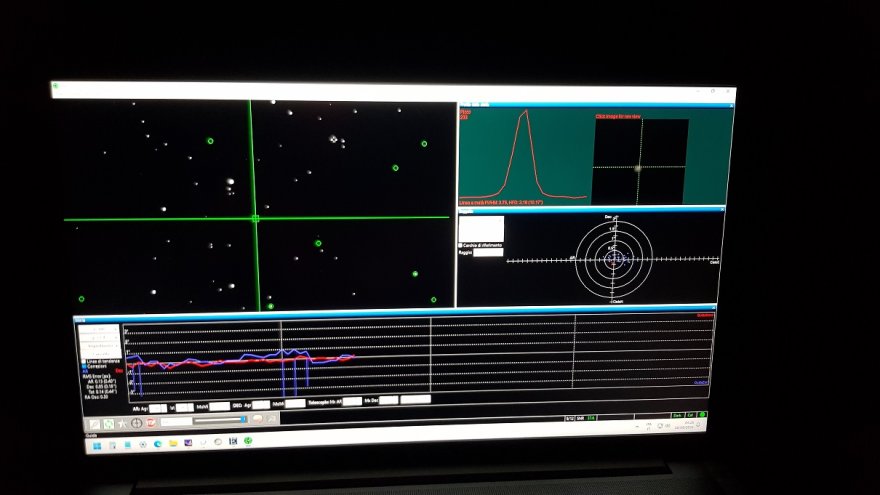This screenshot has width=880, height=495.
Task: Enable 'Cambio di riferimento' in target panel
Action: 461,244
